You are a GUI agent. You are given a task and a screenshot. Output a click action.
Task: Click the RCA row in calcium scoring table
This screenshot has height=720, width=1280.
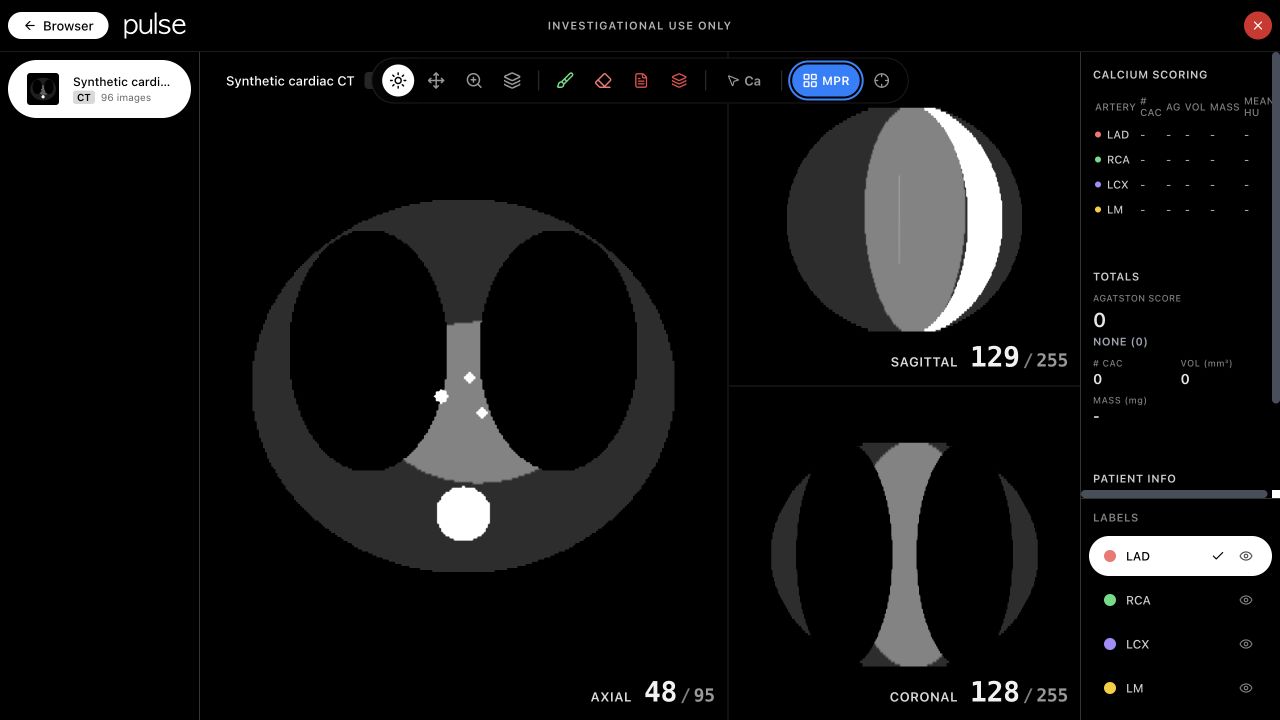1183,160
